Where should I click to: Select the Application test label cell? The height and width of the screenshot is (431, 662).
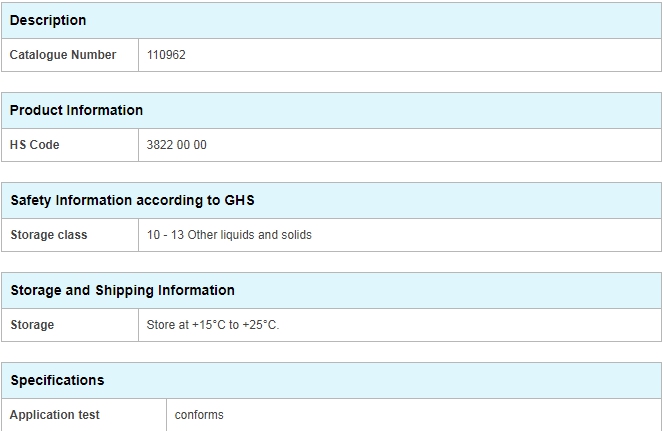pyautogui.click(x=84, y=415)
